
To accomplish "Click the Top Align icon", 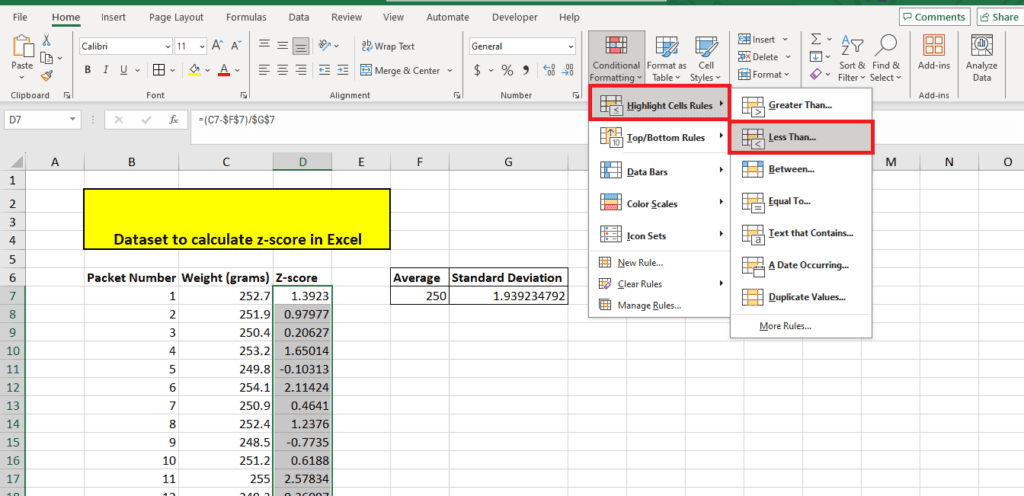I will (264, 46).
